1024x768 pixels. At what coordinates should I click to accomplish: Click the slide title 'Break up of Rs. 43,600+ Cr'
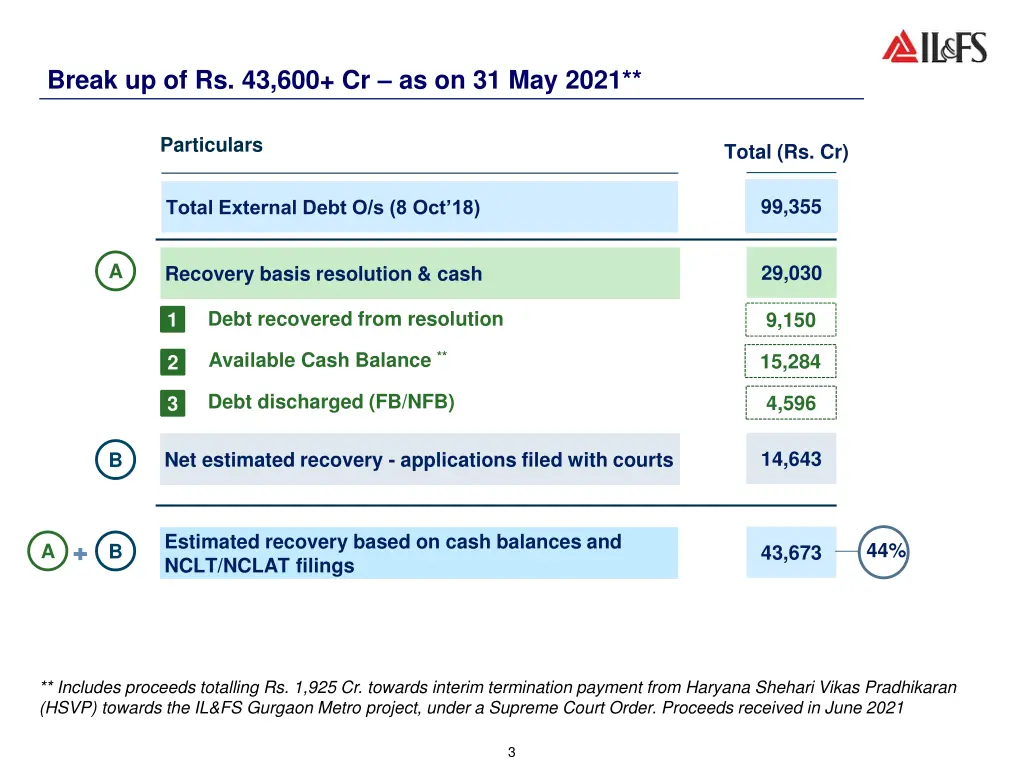344,80
